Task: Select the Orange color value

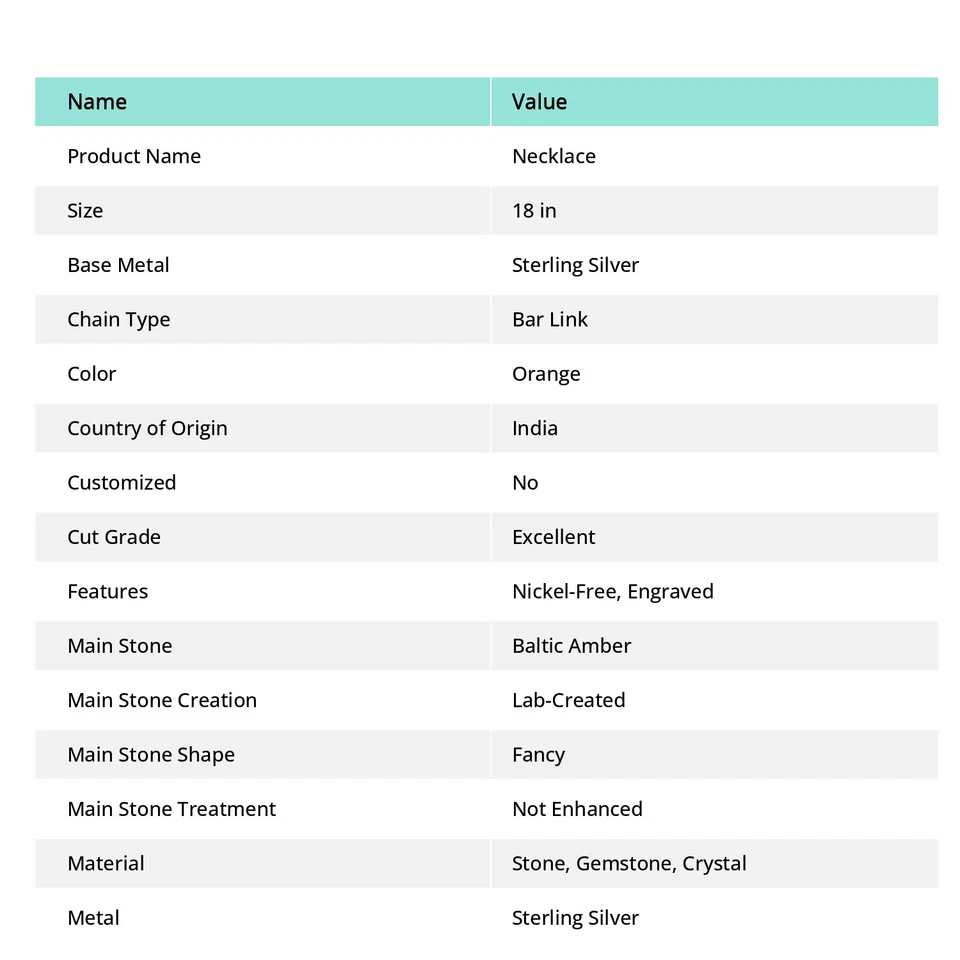Action: [546, 374]
